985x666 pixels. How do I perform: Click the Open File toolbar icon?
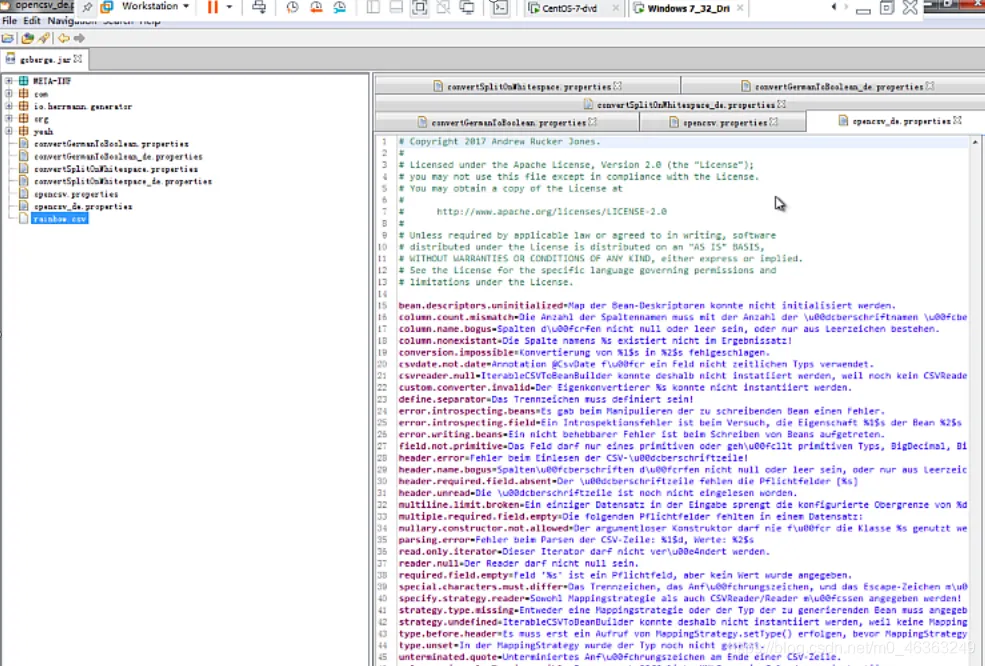(x=8, y=38)
